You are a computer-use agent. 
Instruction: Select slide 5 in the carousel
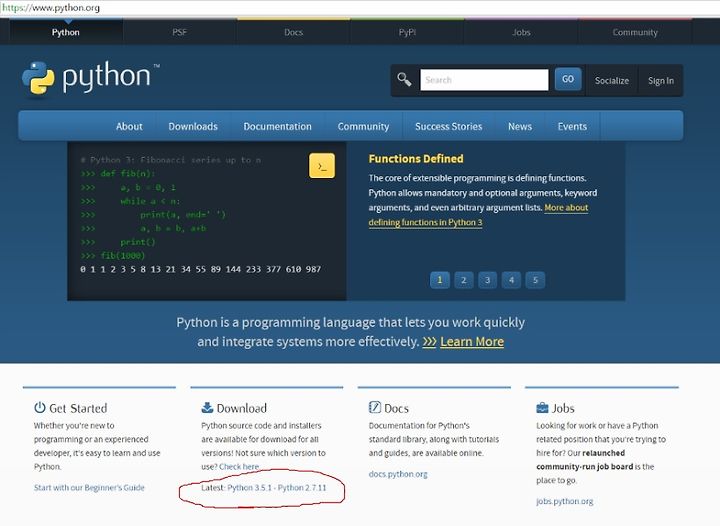(x=535, y=280)
